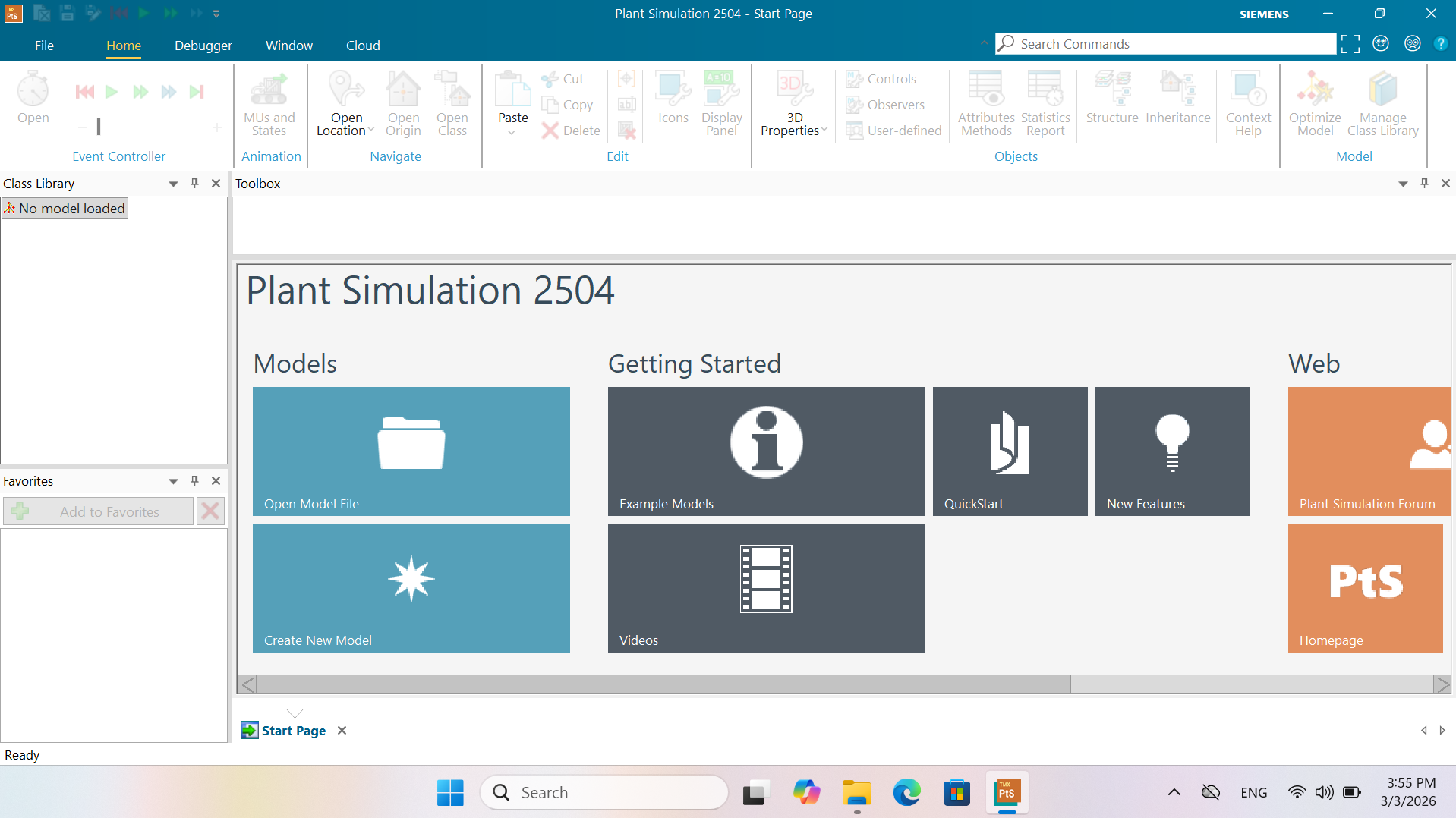
Task: Toggle auto-hide pin on Favorites panel
Action: pyautogui.click(x=194, y=480)
